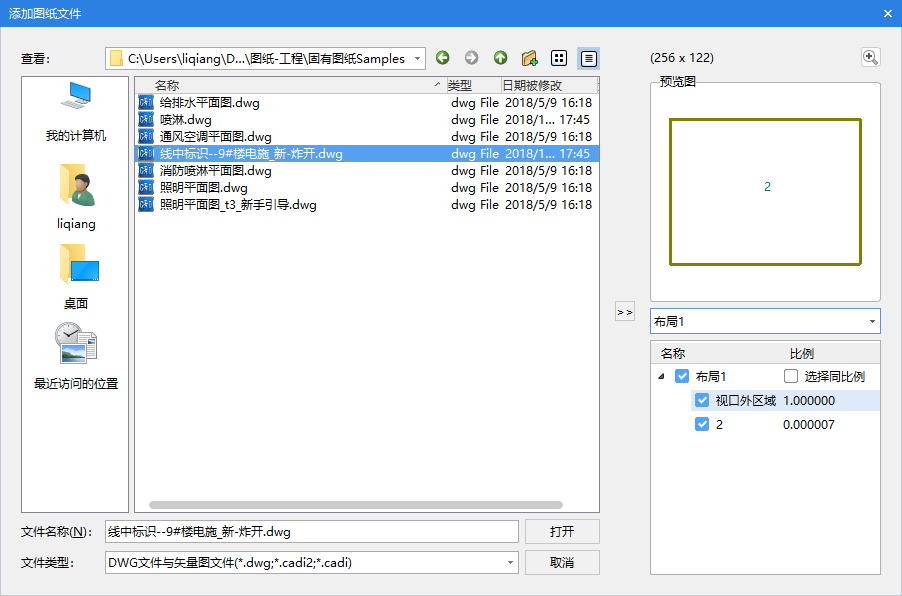
Task: Open the 布局1 layout dropdown
Action: (872, 322)
